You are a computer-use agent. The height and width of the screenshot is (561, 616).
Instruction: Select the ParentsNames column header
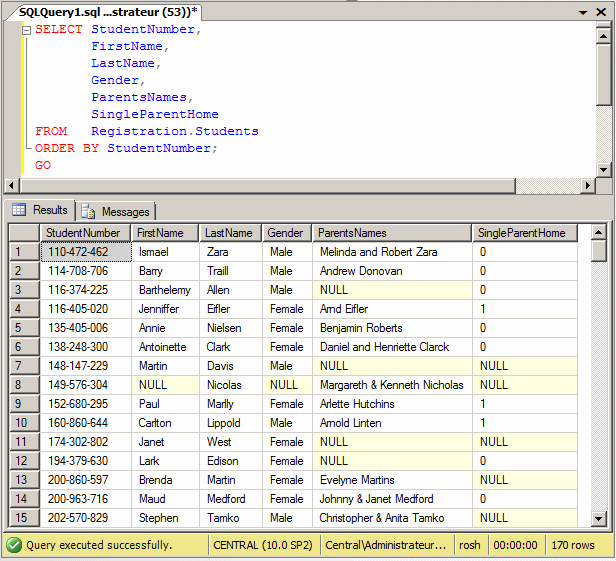[392, 233]
